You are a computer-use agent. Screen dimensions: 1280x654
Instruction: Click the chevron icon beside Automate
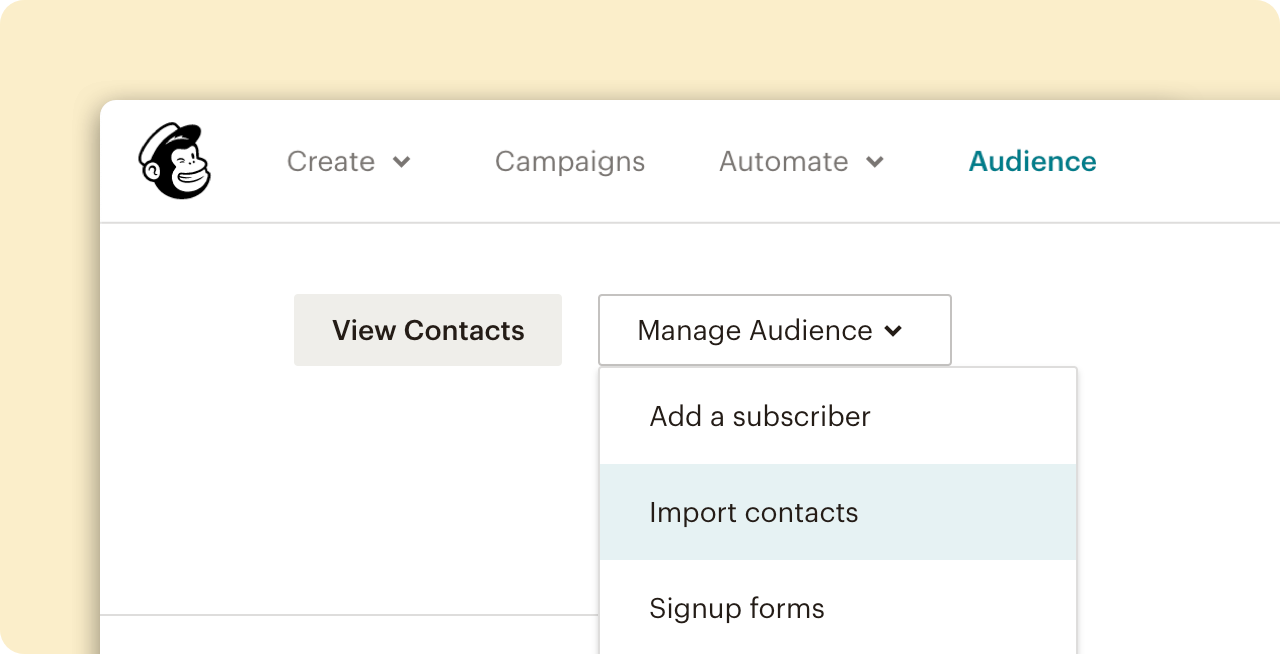tap(875, 162)
